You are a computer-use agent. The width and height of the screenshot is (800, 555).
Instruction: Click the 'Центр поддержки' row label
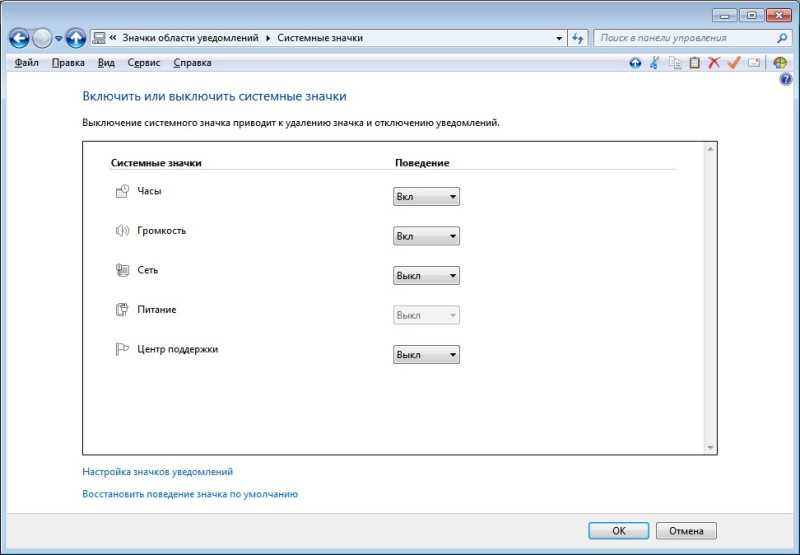[x=178, y=349]
